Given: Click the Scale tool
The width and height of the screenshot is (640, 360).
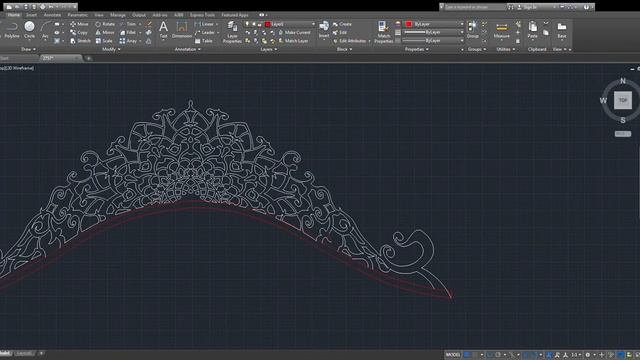Looking at the screenshot, I should point(104,41).
